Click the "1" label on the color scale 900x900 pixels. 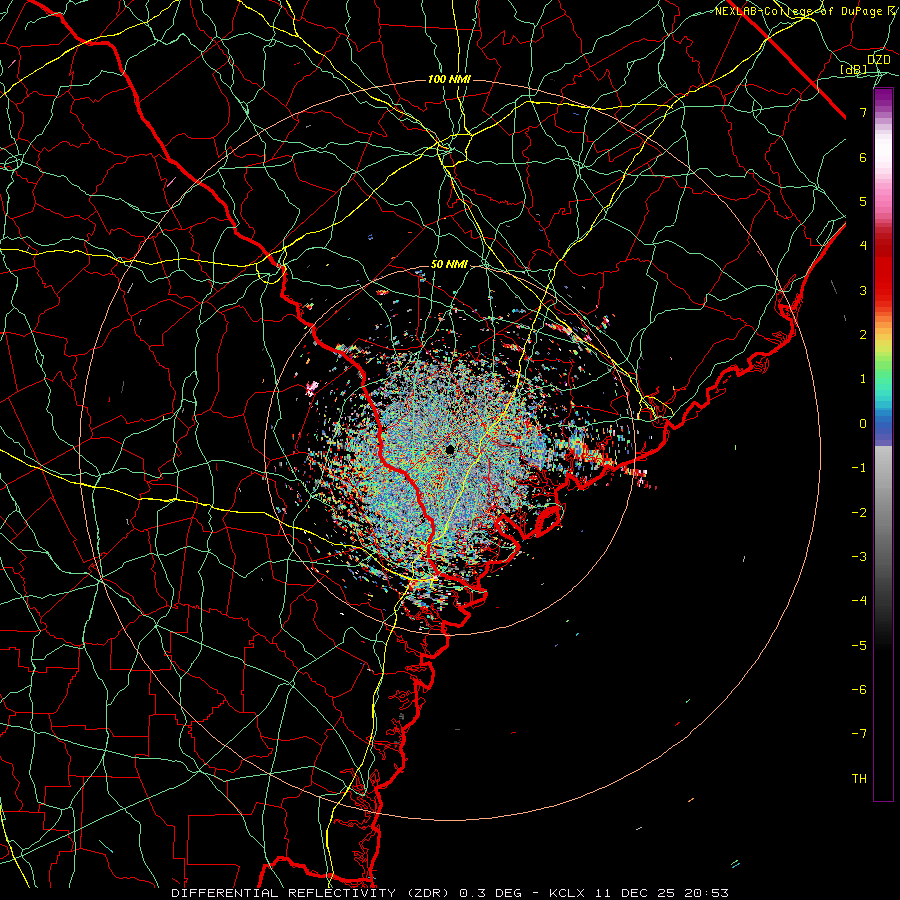tap(863, 379)
